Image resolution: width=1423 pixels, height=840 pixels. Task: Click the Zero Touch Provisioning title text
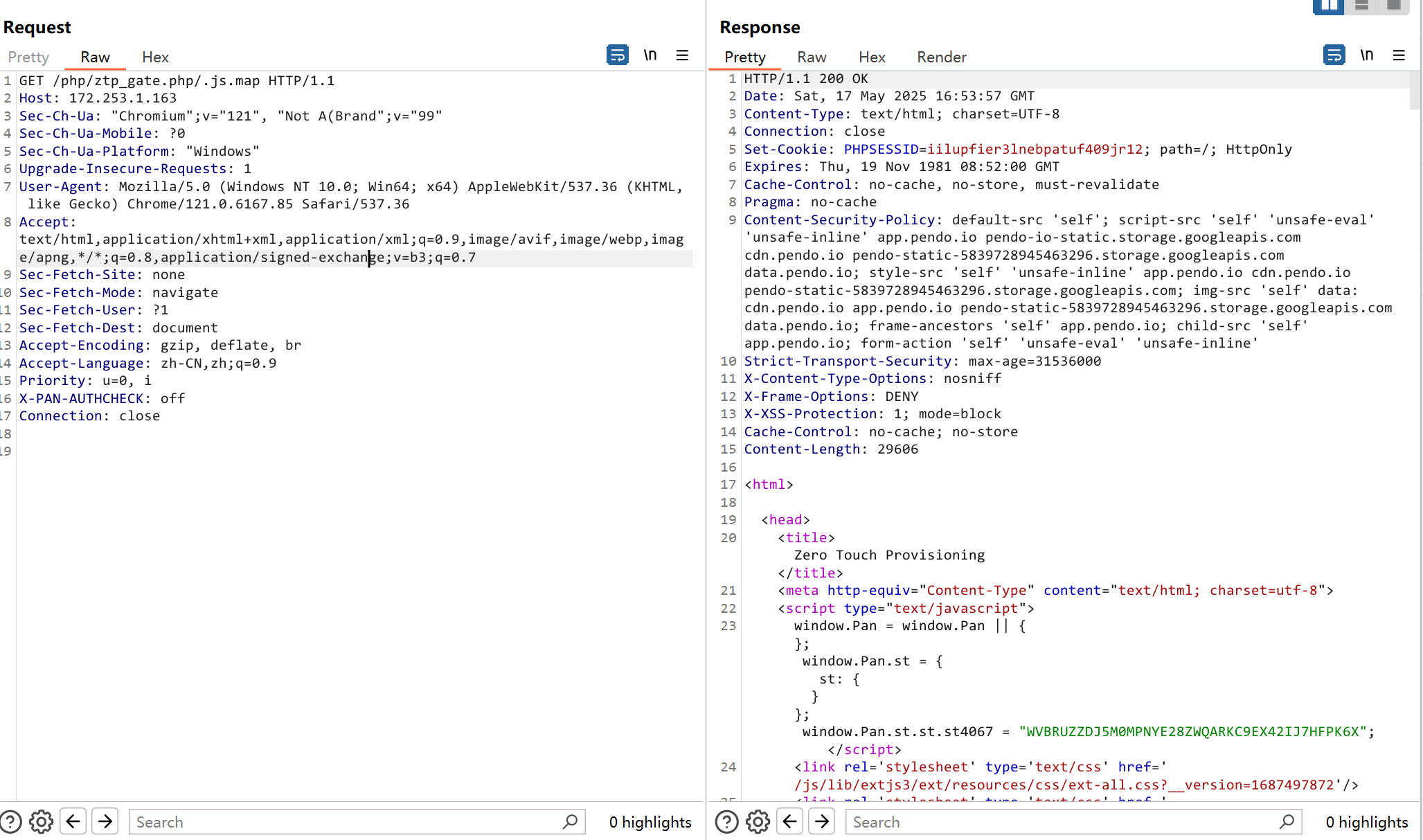[x=889, y=555]
